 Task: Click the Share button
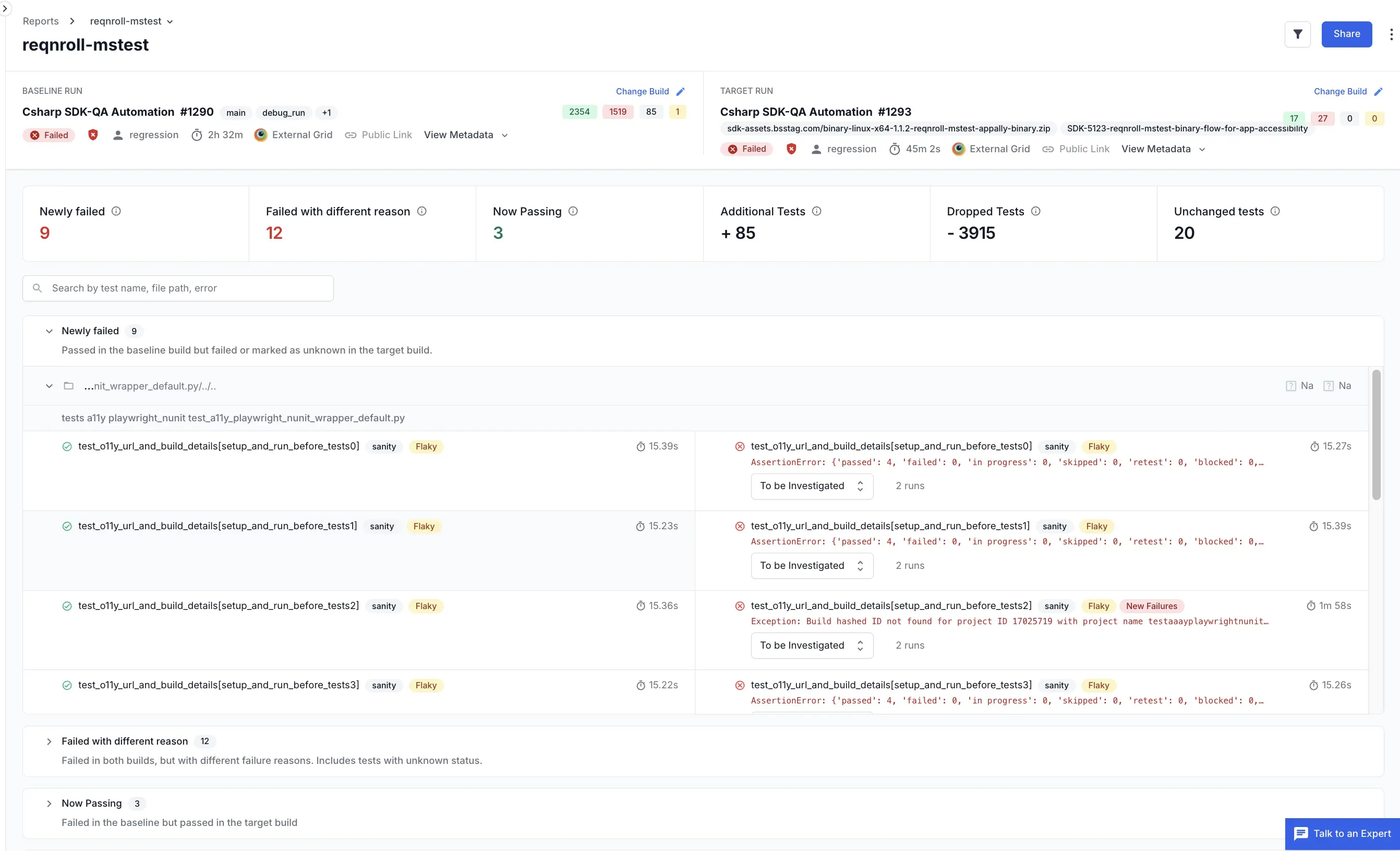(1346, 34)
